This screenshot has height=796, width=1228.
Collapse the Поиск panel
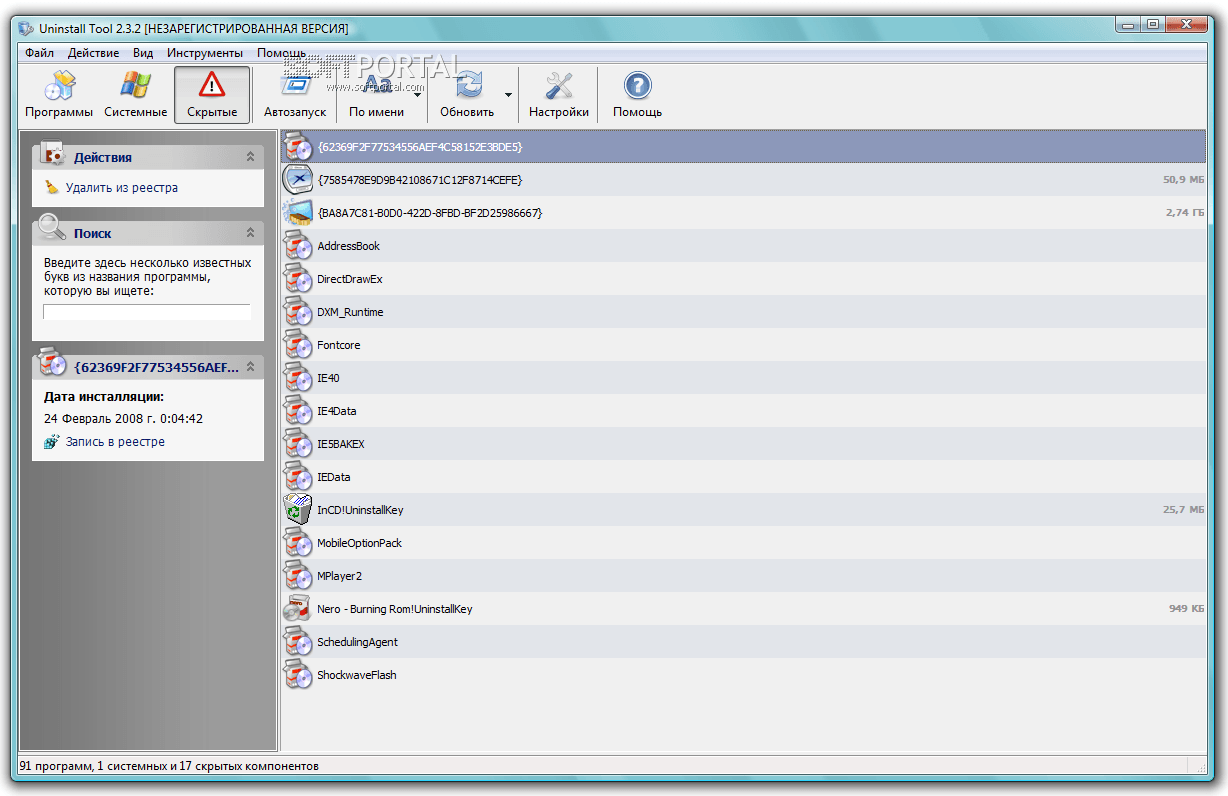tap(250, 233)
